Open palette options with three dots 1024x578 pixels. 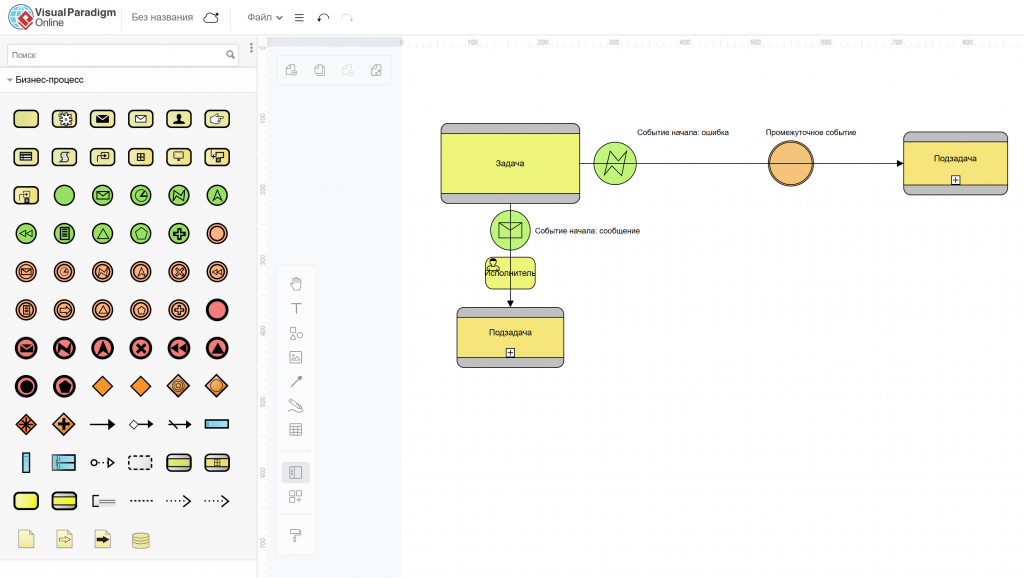251,48
